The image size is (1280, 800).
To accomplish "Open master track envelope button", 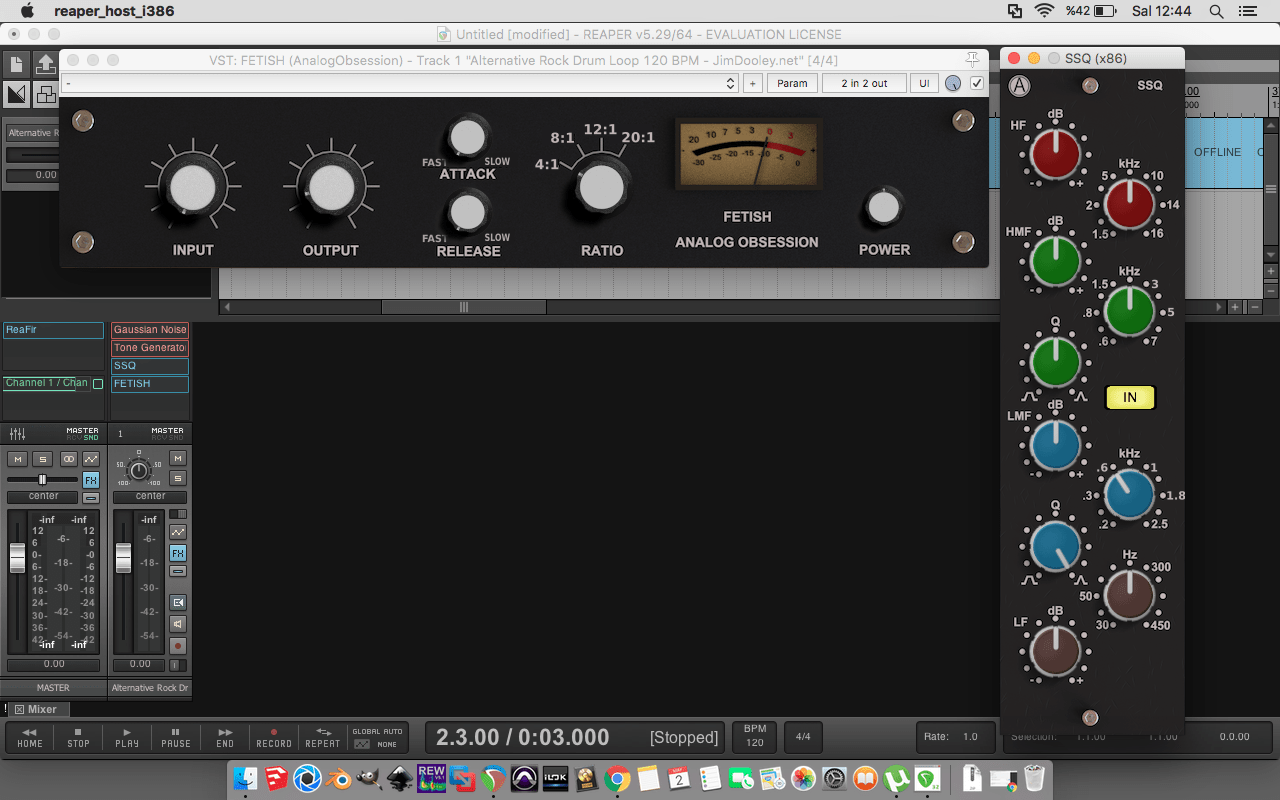I will coord(91,459).
